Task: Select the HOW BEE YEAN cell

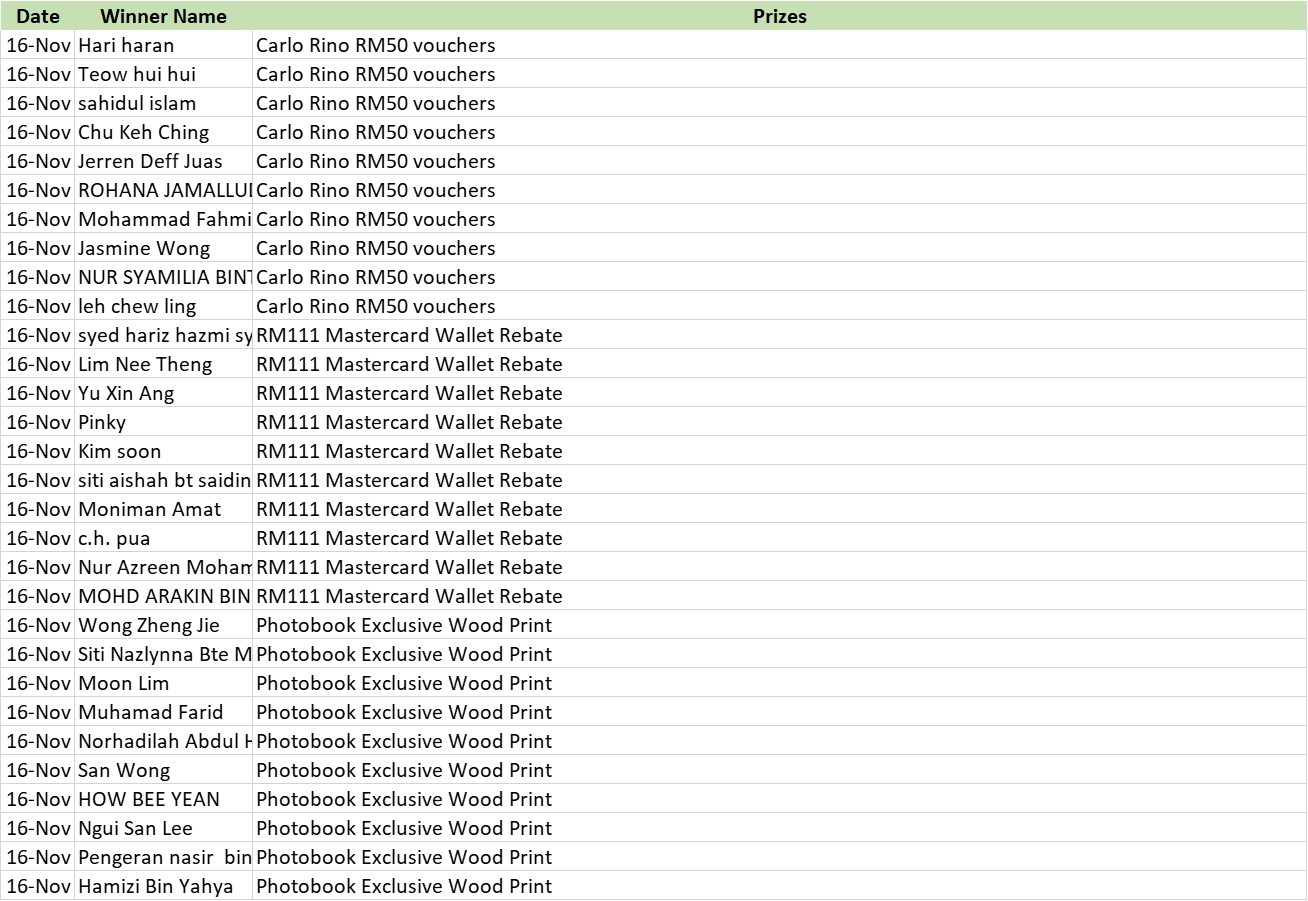Action: pos(148,799)
